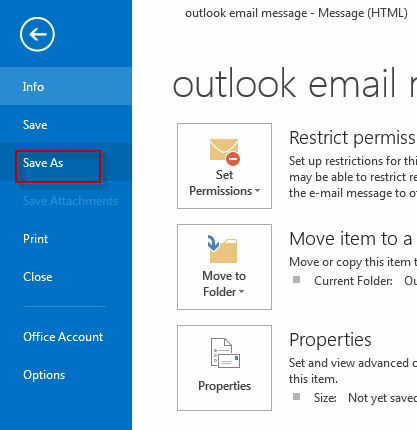The height and width of the screenshot is (430, 417).
Task: Click the back arrow circle icon
Action: click(37, 34)
